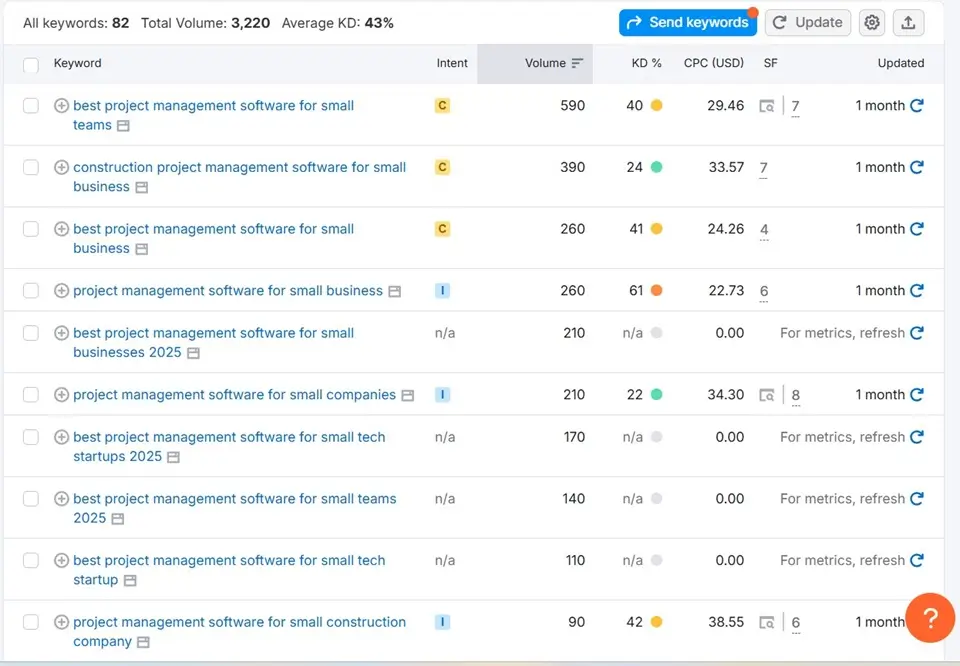
Task: Click the Update button
Action: [x=808, y=23]
